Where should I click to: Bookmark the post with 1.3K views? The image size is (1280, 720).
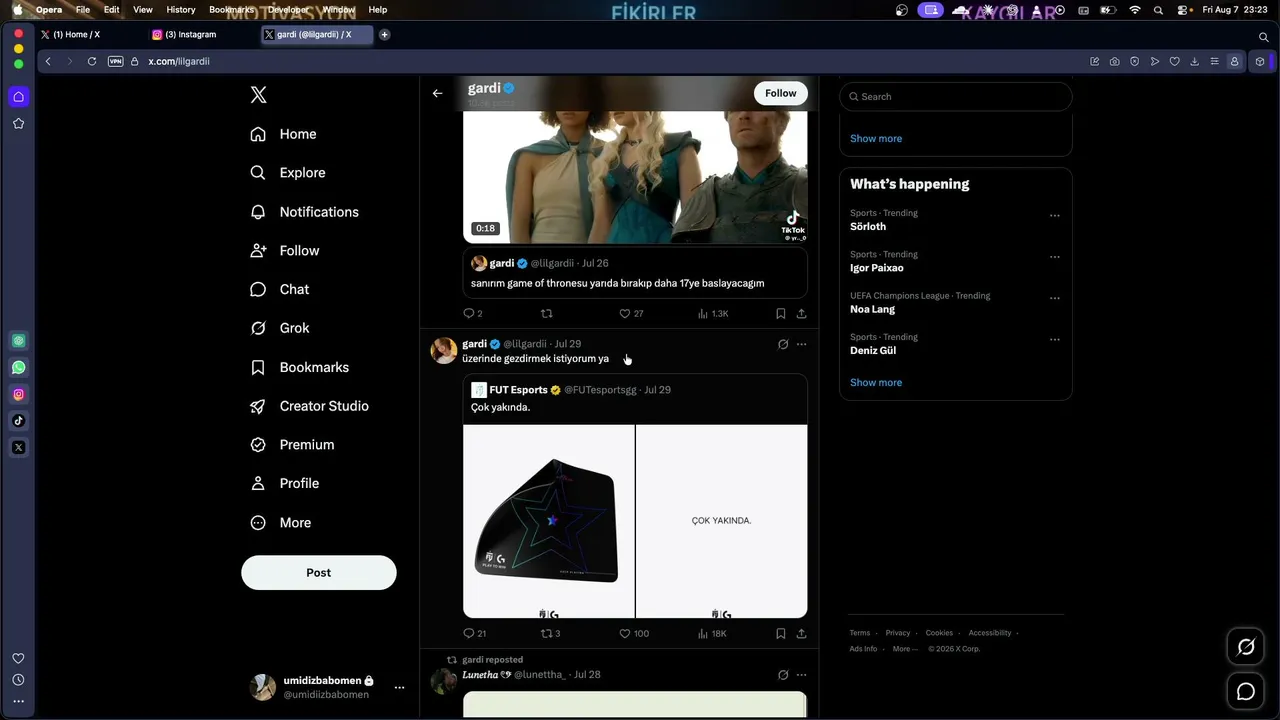tap(780, 313)
